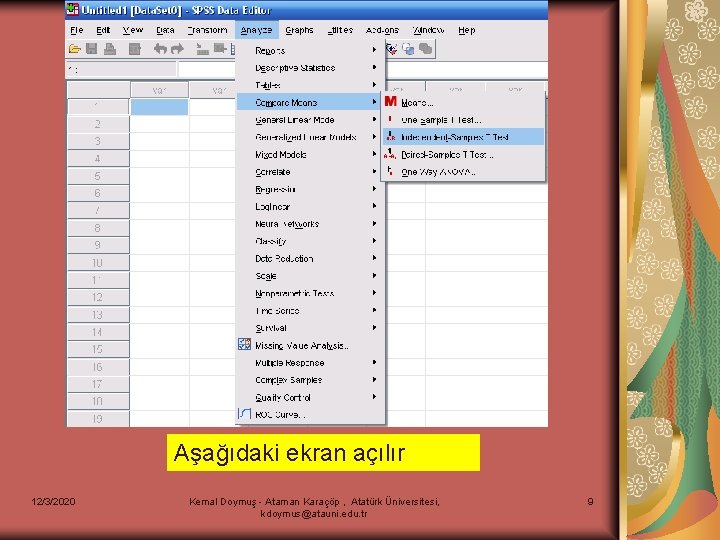
Task: Click the Use Sets toolbar icon
Action: (408, 49)
